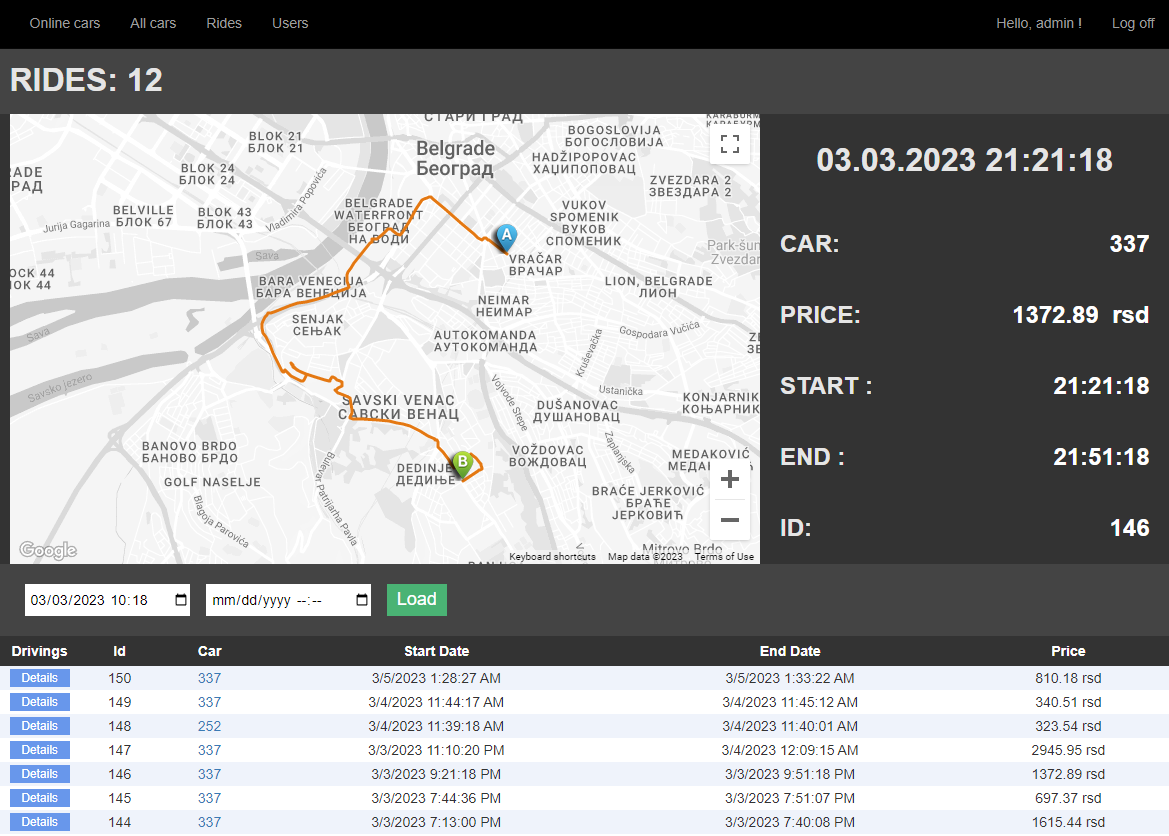Screen dimensions: 1169x836
Task: Show Details for ride 149
Action: (x=40, y=702)
